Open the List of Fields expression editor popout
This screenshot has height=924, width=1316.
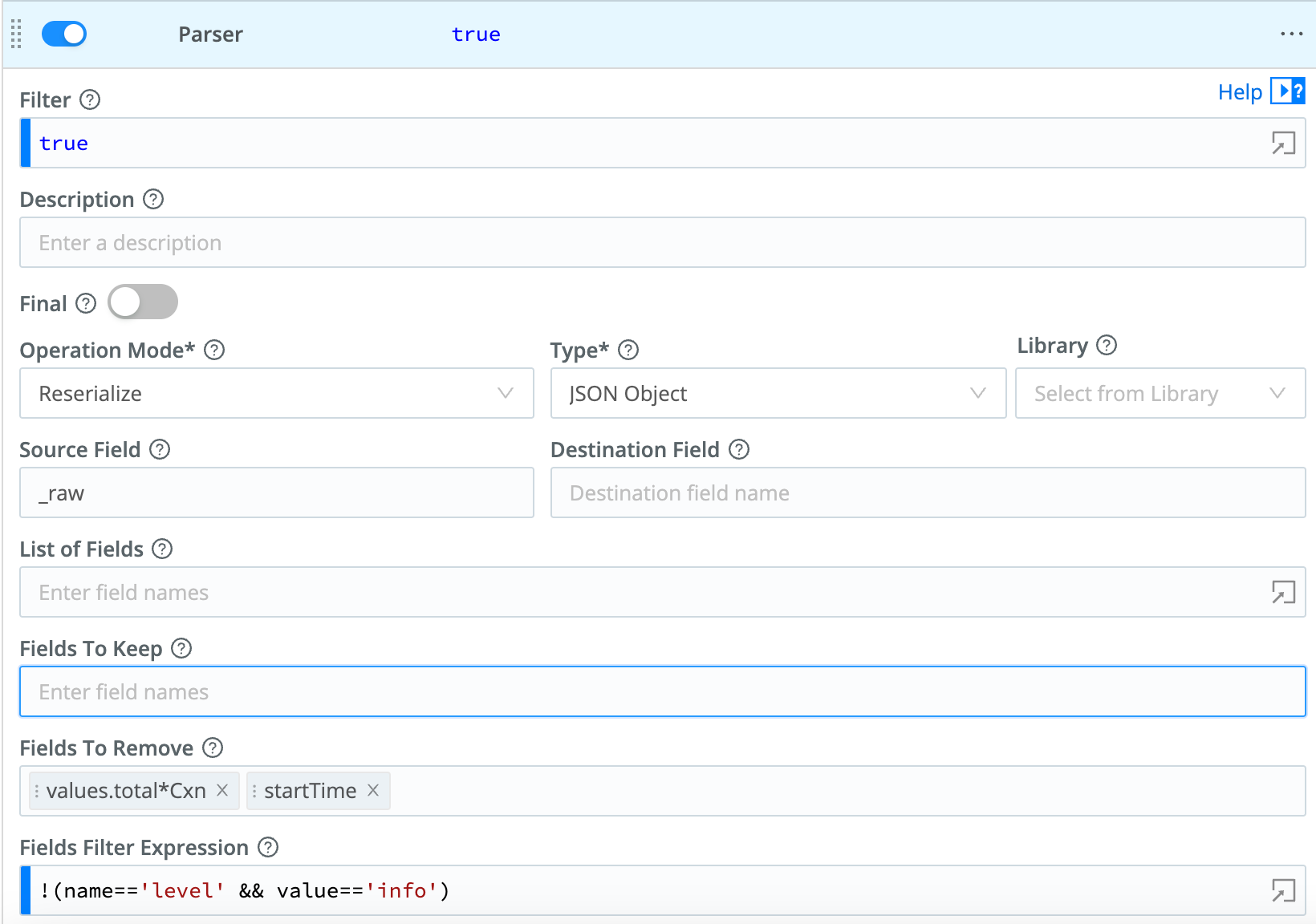click(x=1282, y=592)
